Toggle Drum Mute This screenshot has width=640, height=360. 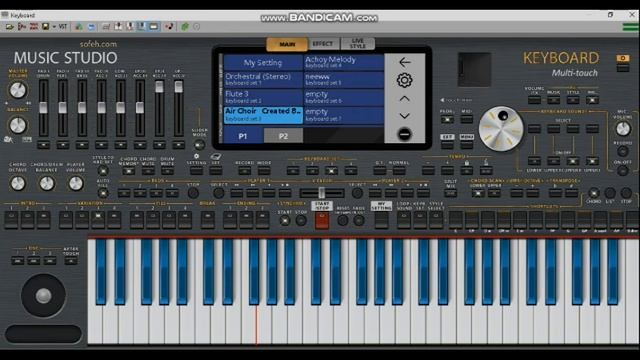tap(167, 171)
